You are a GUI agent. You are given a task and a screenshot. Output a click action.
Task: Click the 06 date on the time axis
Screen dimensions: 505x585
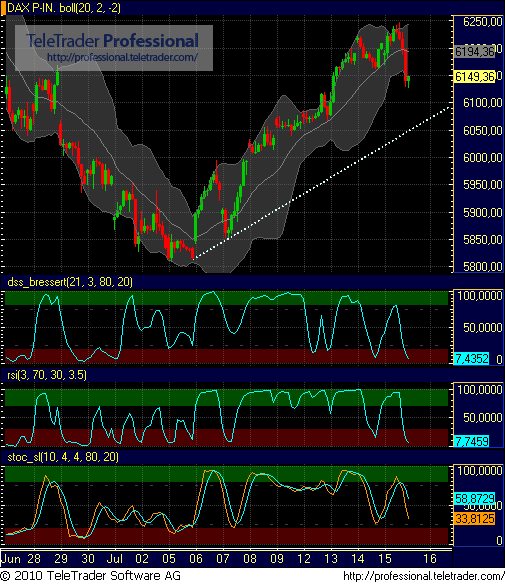(x=196, y=559)
